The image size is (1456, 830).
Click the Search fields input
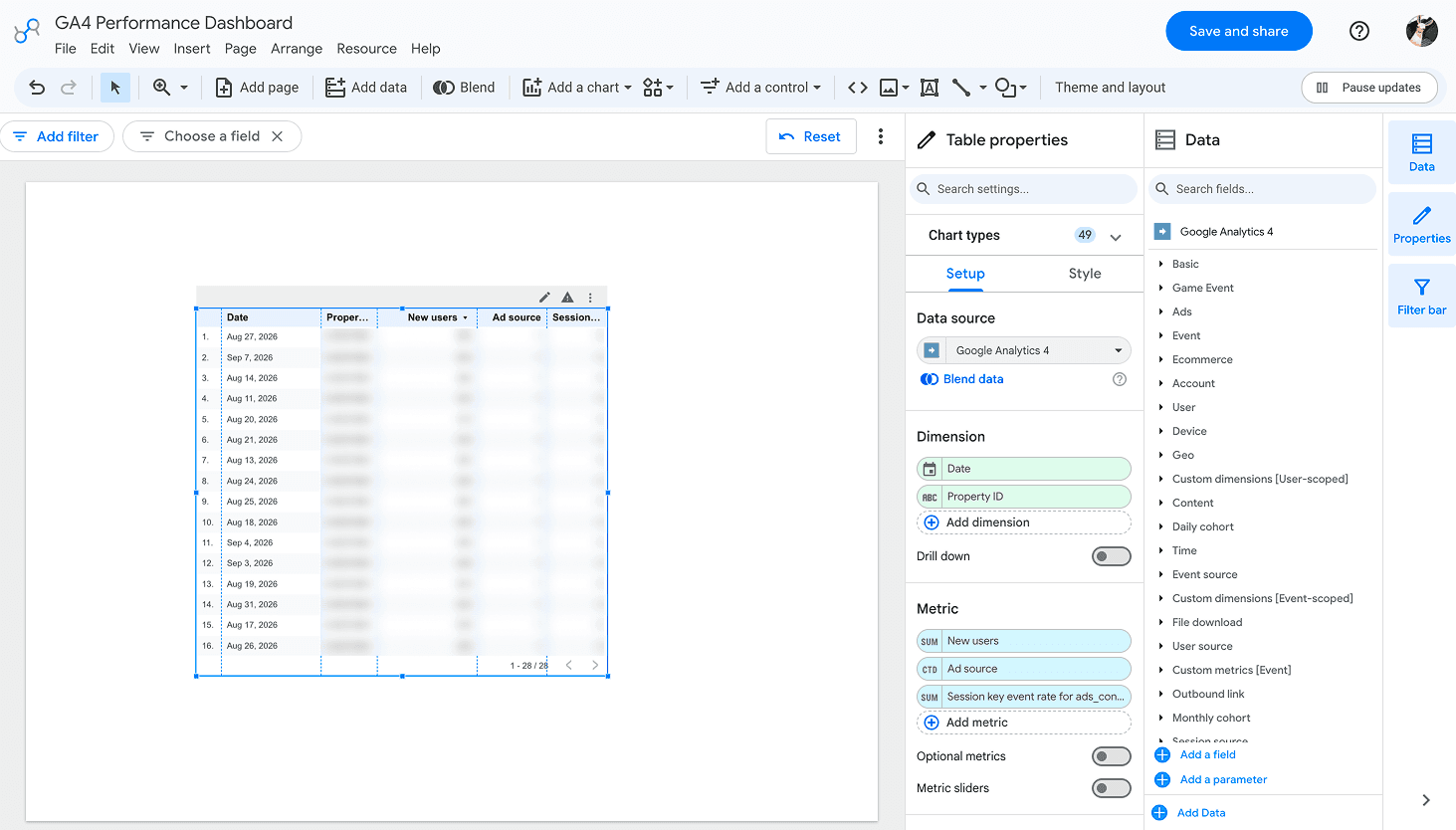[x=1263, y=189]
